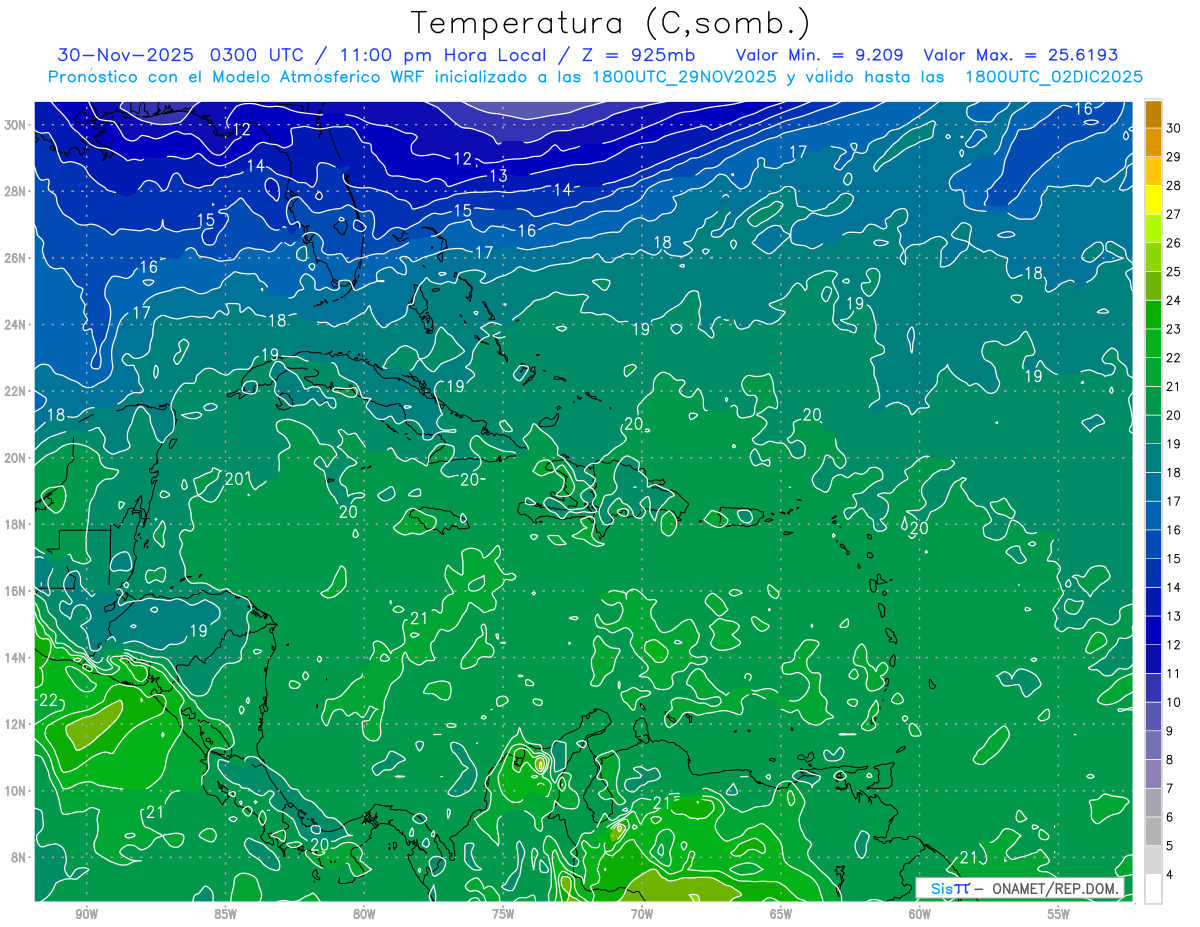Image resolution: width=1200 pixels, height=927 pixels.
Task: Click the title "Temperatura (C,somb.)"
Action: tap(611, 23)
